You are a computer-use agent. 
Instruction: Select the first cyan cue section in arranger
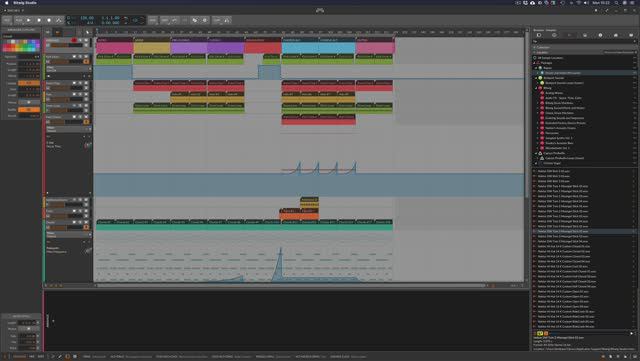(300, 47)
